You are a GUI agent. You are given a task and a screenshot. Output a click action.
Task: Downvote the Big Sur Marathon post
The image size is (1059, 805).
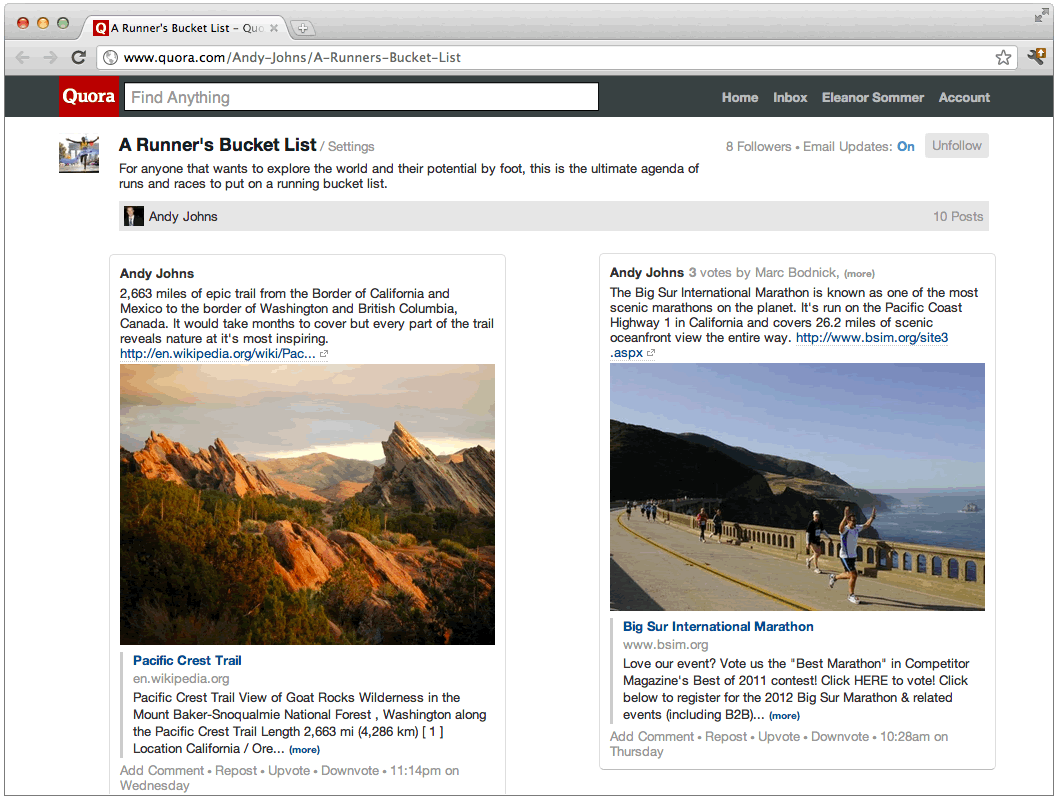point(840,737)
